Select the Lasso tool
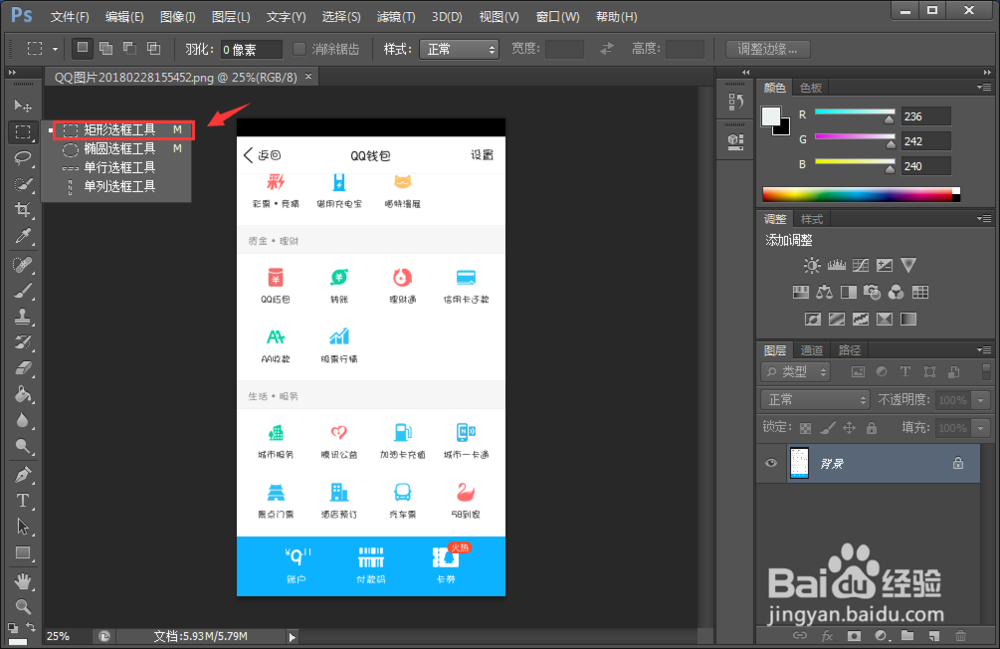Viewport: 1000px width, 649px height. tap(23, 157)
